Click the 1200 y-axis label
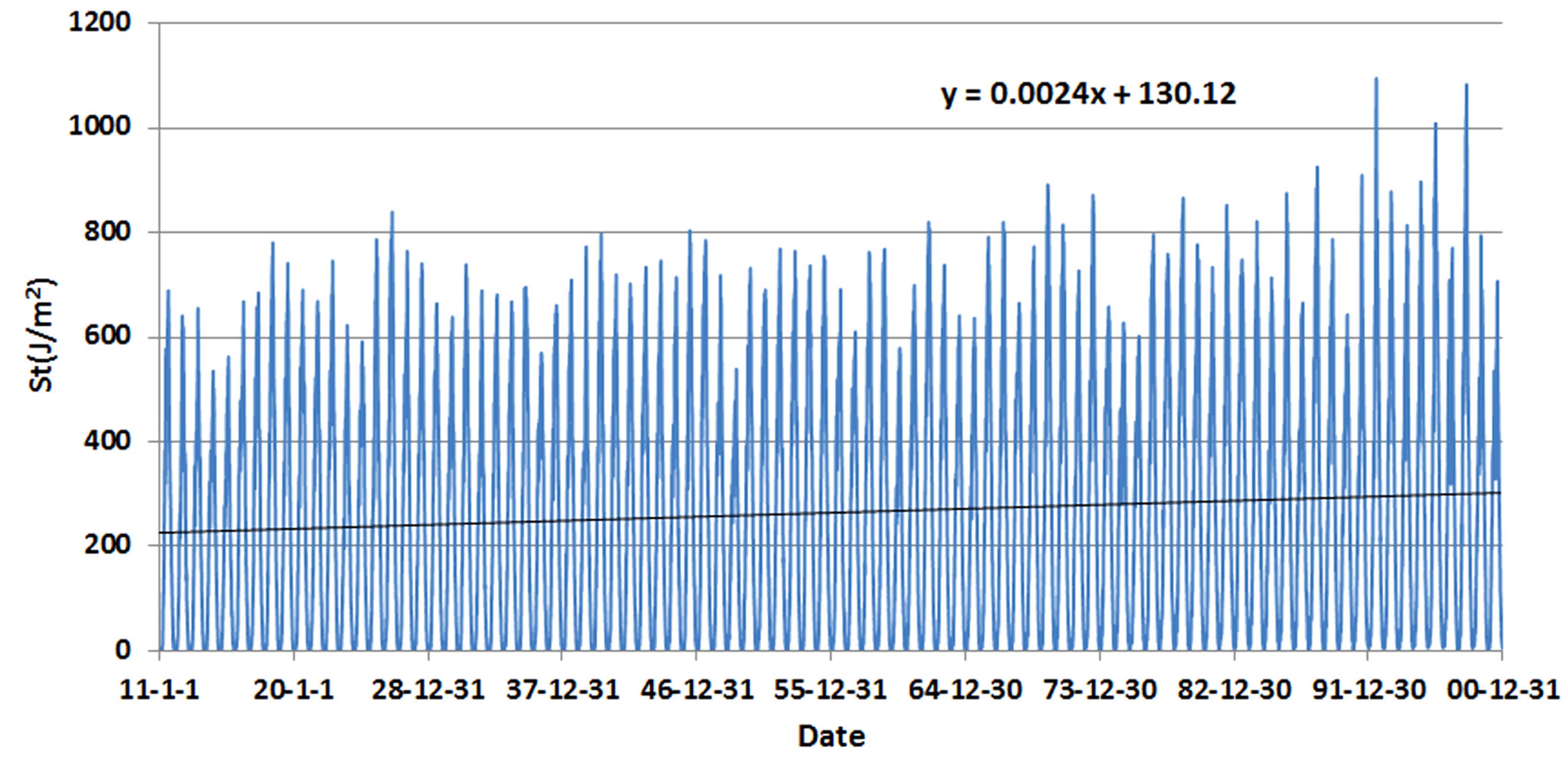 100,23
